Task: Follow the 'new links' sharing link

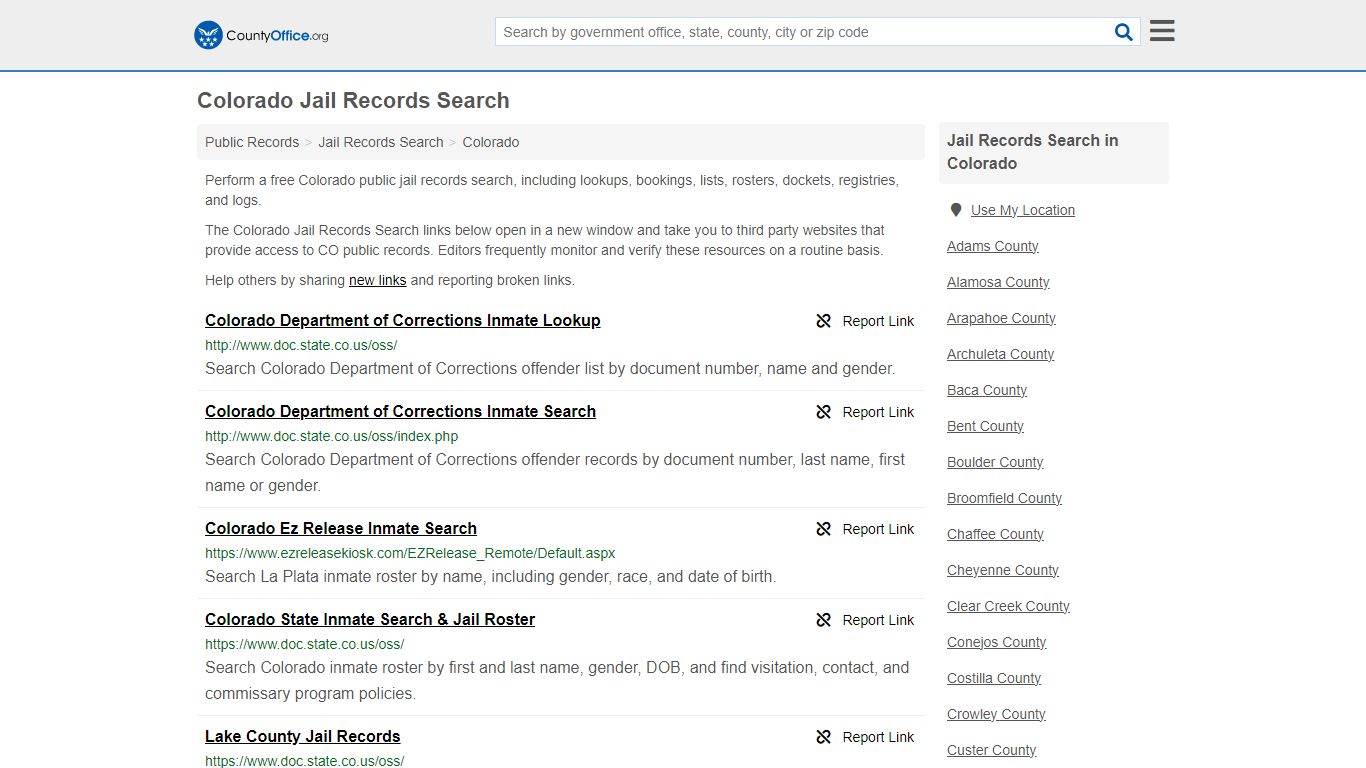Action: pos(377,280)
